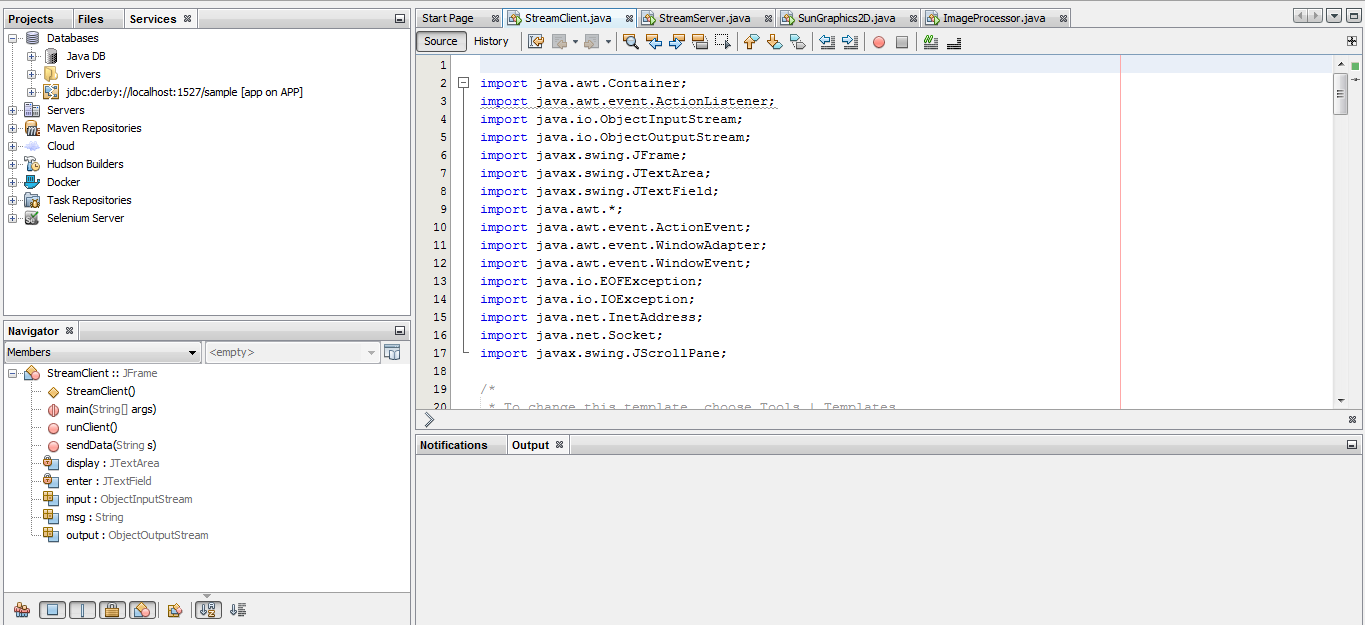
Task: Click the Source view button
Action: (x=441, y=41)
